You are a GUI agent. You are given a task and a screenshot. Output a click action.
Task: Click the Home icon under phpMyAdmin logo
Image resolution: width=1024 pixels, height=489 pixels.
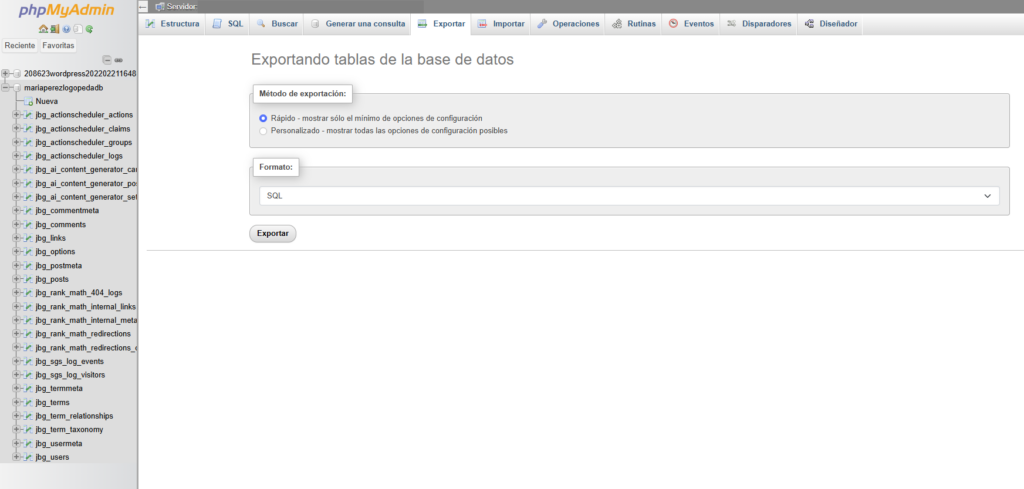43,29
